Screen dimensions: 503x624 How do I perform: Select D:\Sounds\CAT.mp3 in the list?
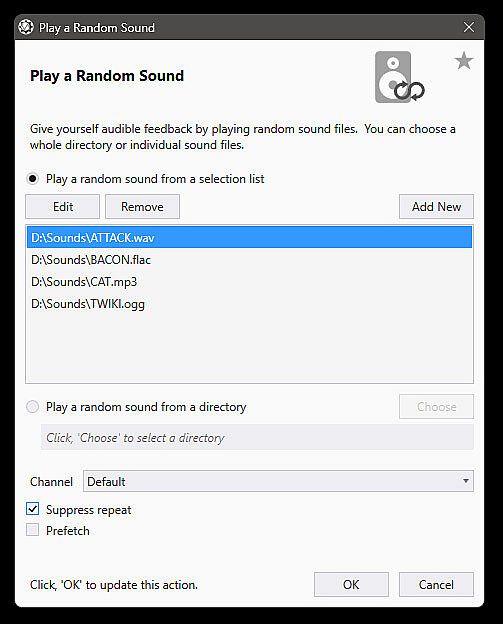[x=250, y=282]
